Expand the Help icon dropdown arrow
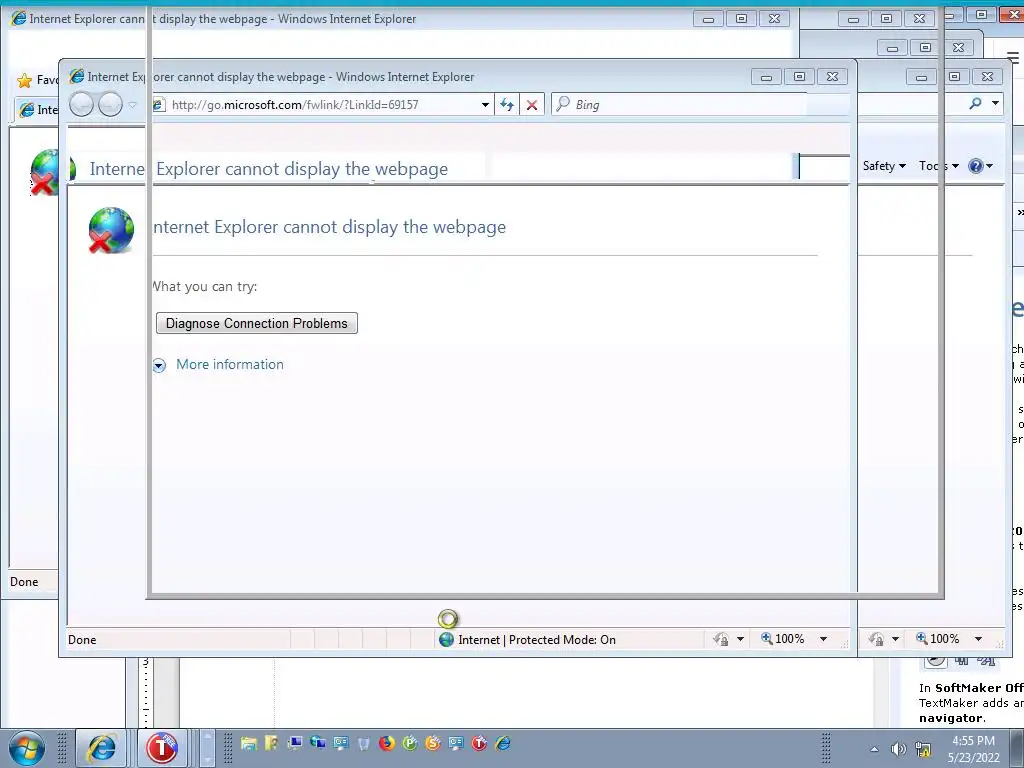 coord(989,166)
